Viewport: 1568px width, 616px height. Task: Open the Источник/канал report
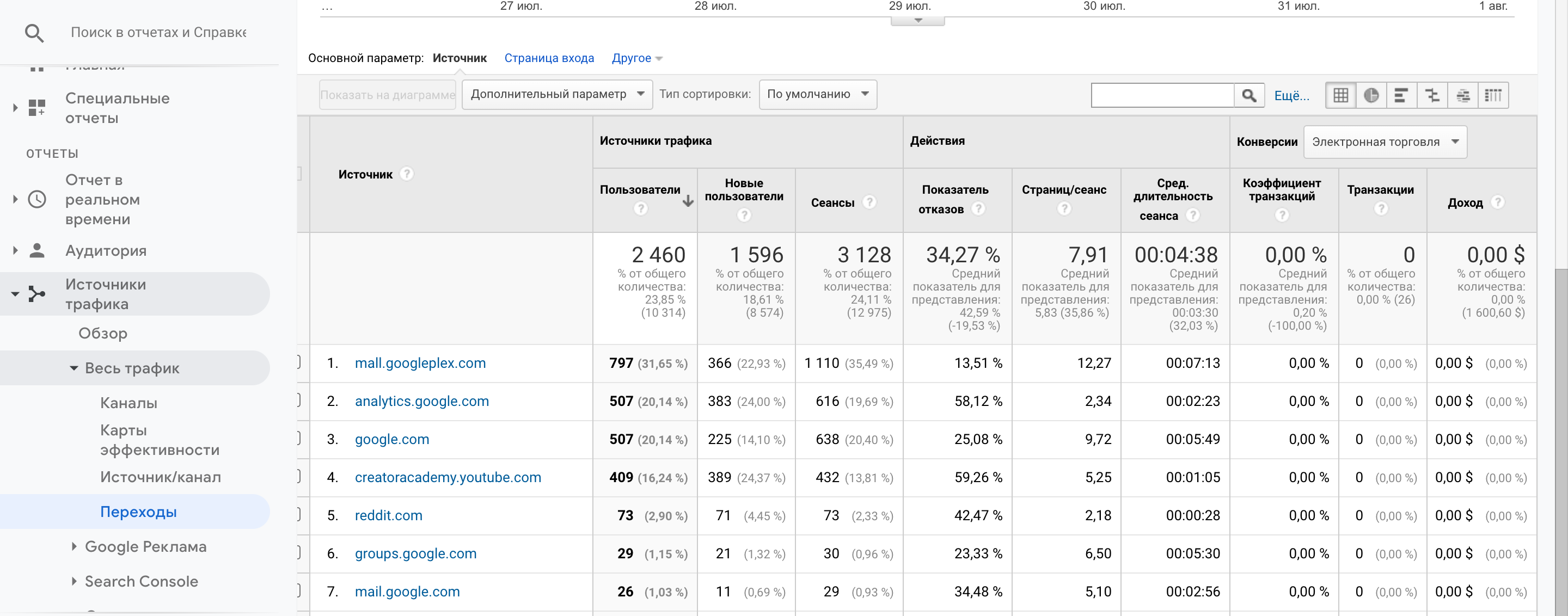click(160, 477)
